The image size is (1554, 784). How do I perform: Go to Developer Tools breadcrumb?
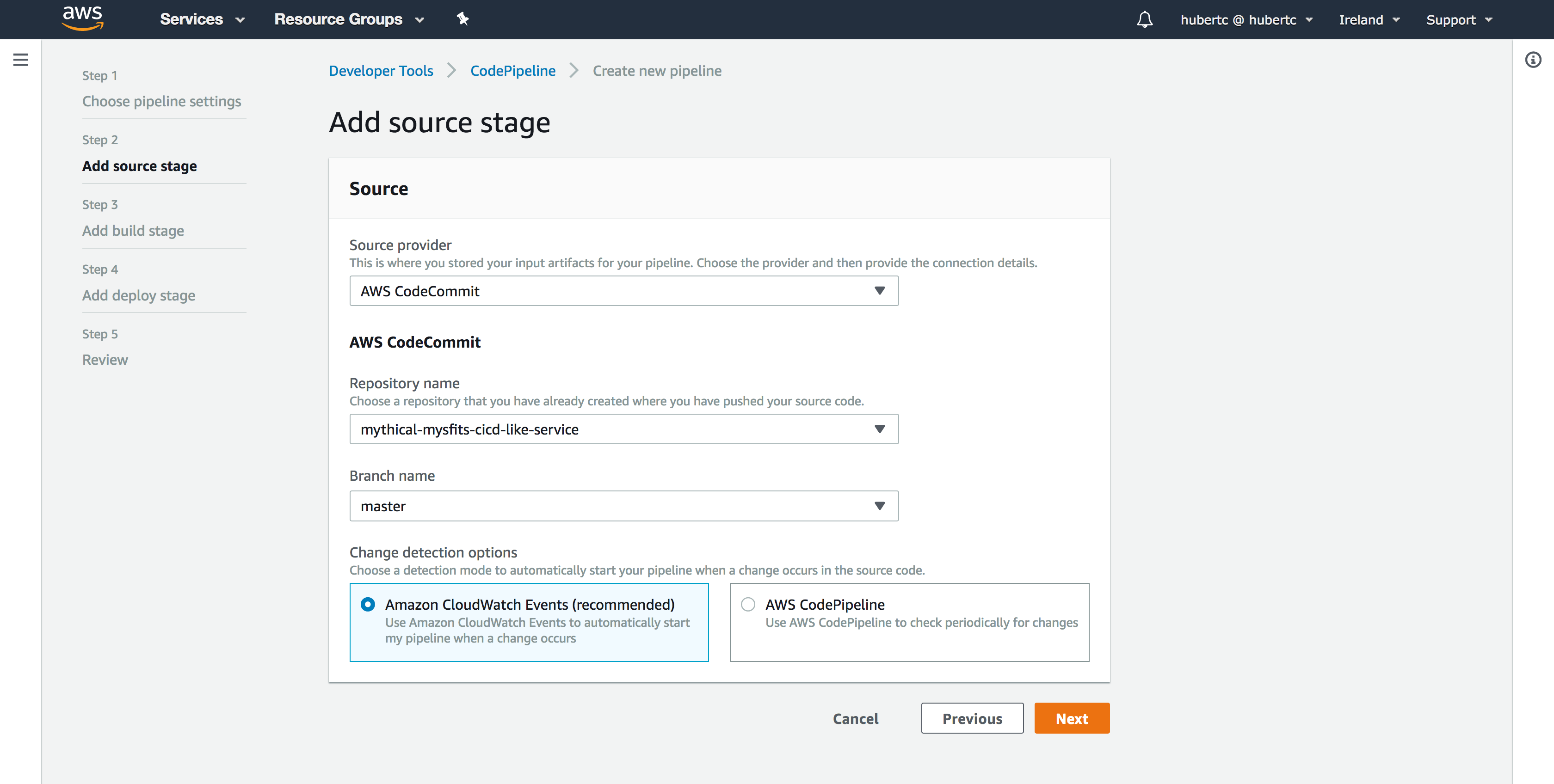[381, 71]
